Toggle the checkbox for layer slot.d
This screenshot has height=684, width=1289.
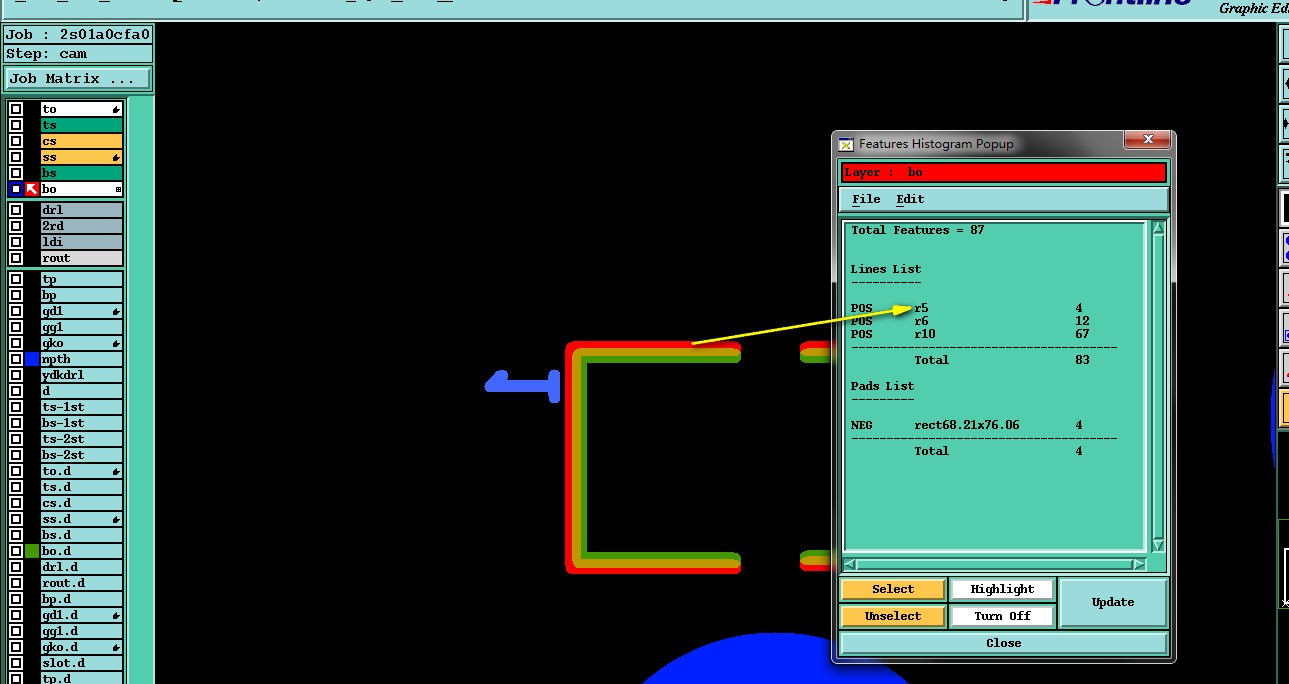16,663
